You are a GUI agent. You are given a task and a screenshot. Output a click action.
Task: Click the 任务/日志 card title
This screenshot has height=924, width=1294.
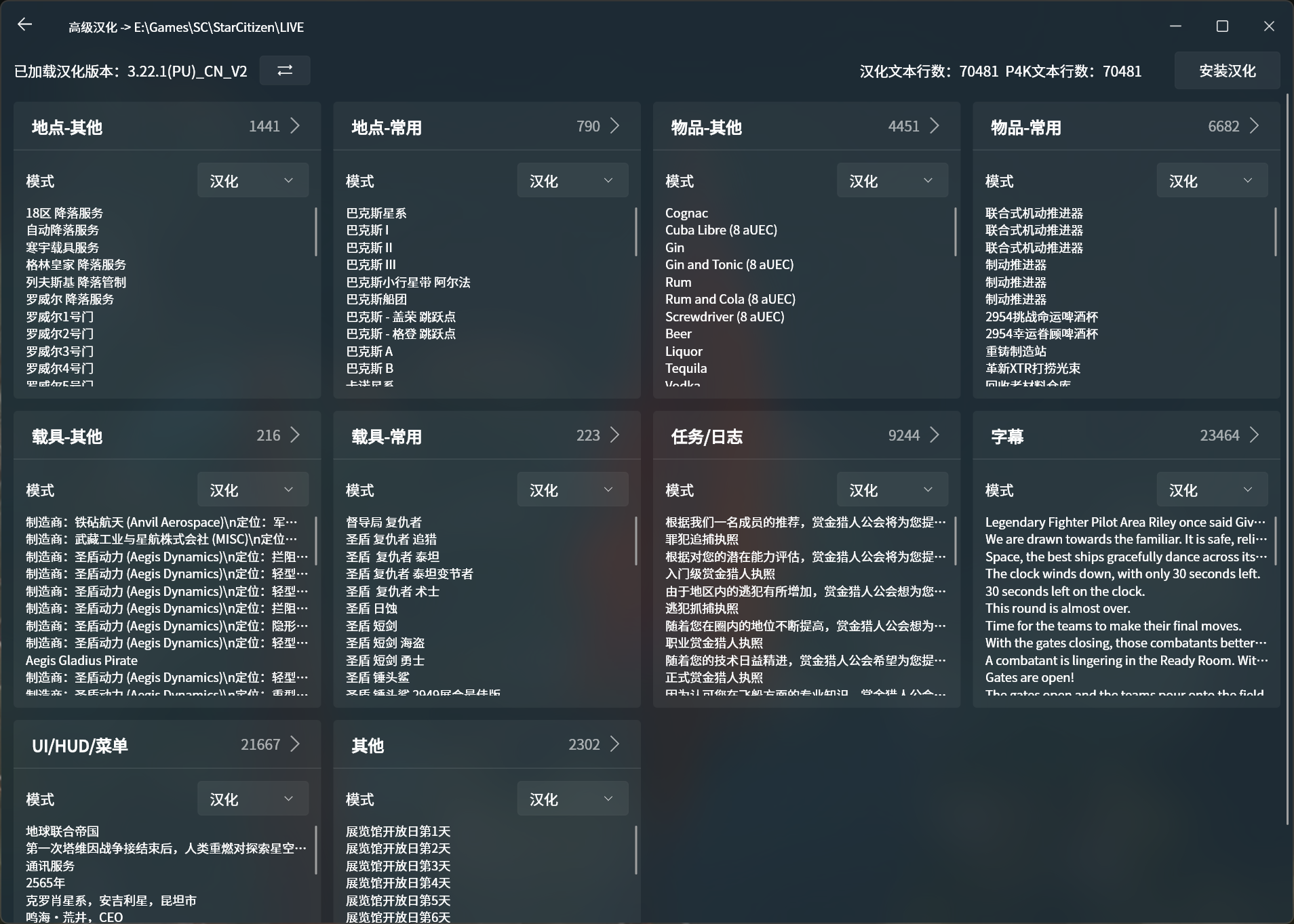pos(707,437)
